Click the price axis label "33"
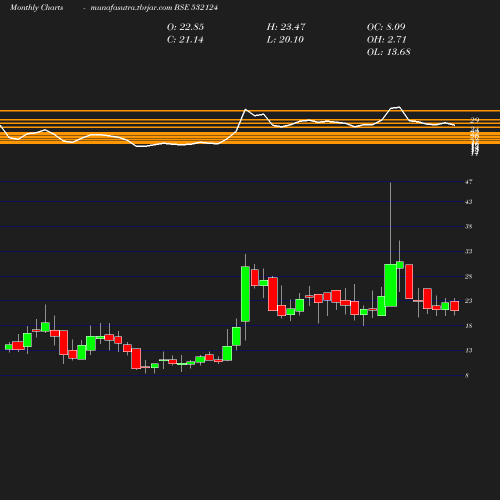This screenshot has height=500, width=500. [469, 251]
